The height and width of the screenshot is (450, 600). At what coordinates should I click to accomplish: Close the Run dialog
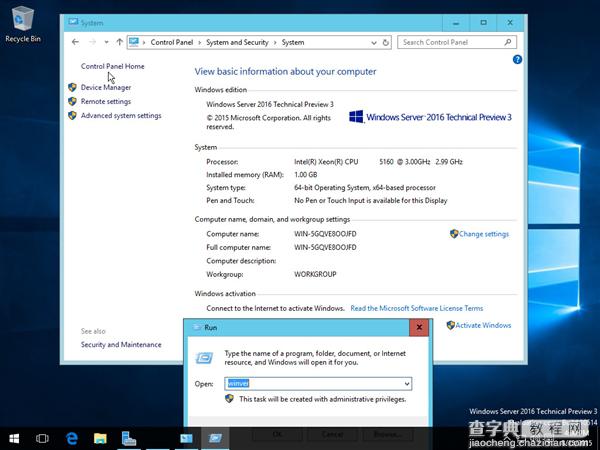point(419,327)
